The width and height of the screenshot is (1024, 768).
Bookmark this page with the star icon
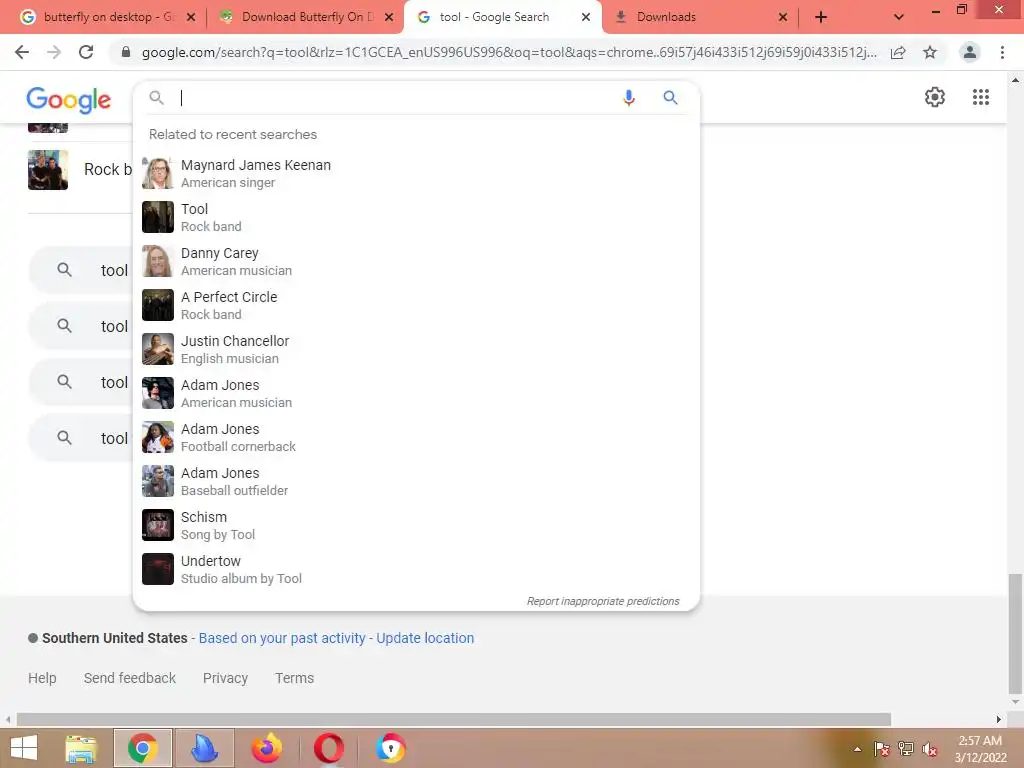[930, 52]
